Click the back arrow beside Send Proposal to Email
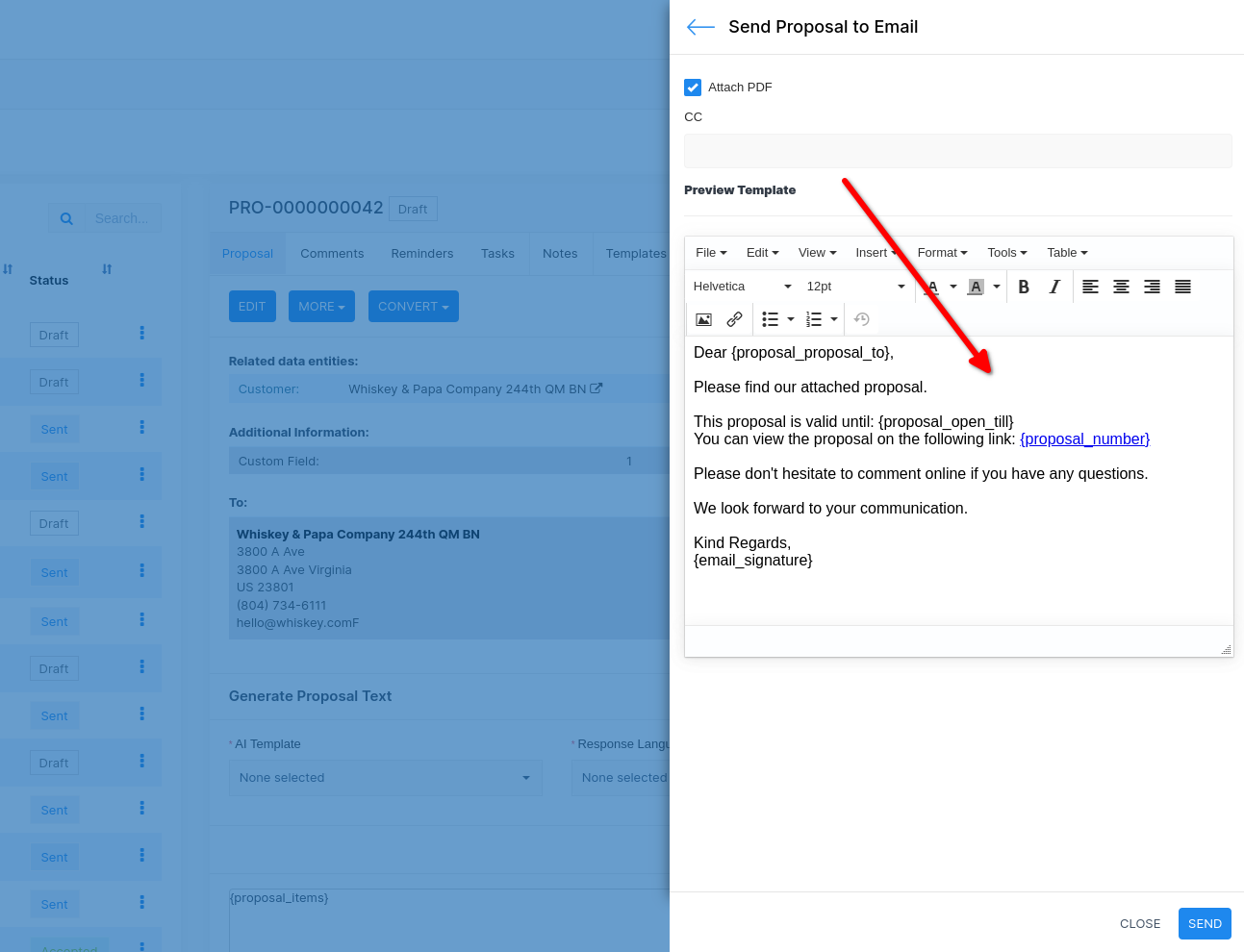The image size is (1244, 952). pyautogui.click(x=700, y=27)
